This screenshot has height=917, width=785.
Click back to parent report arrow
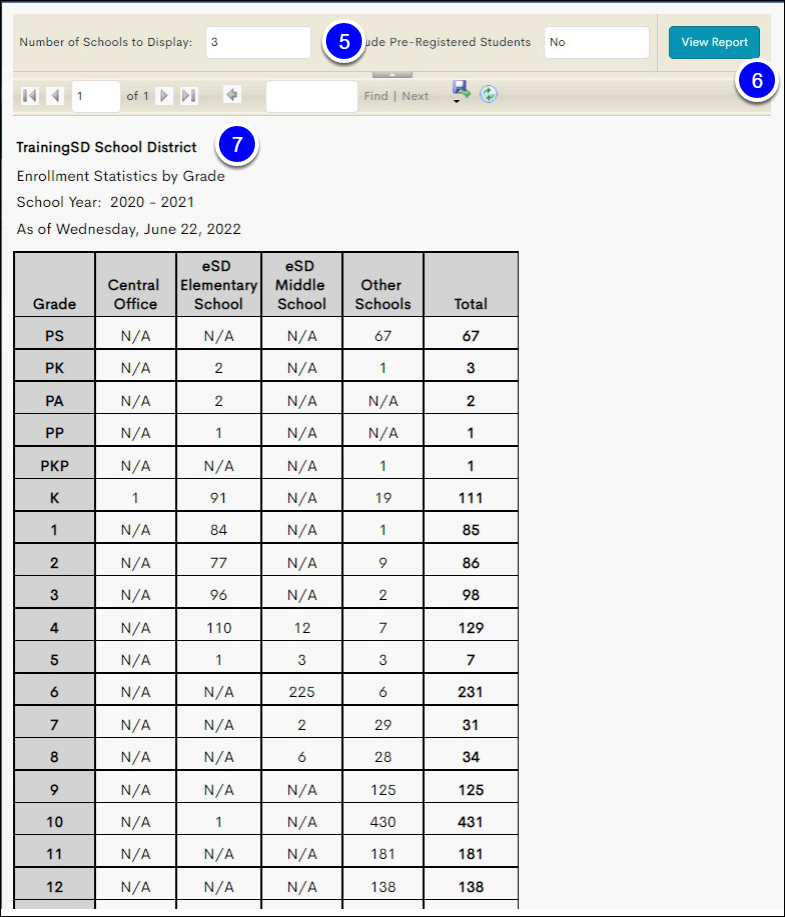pos(232,95)
